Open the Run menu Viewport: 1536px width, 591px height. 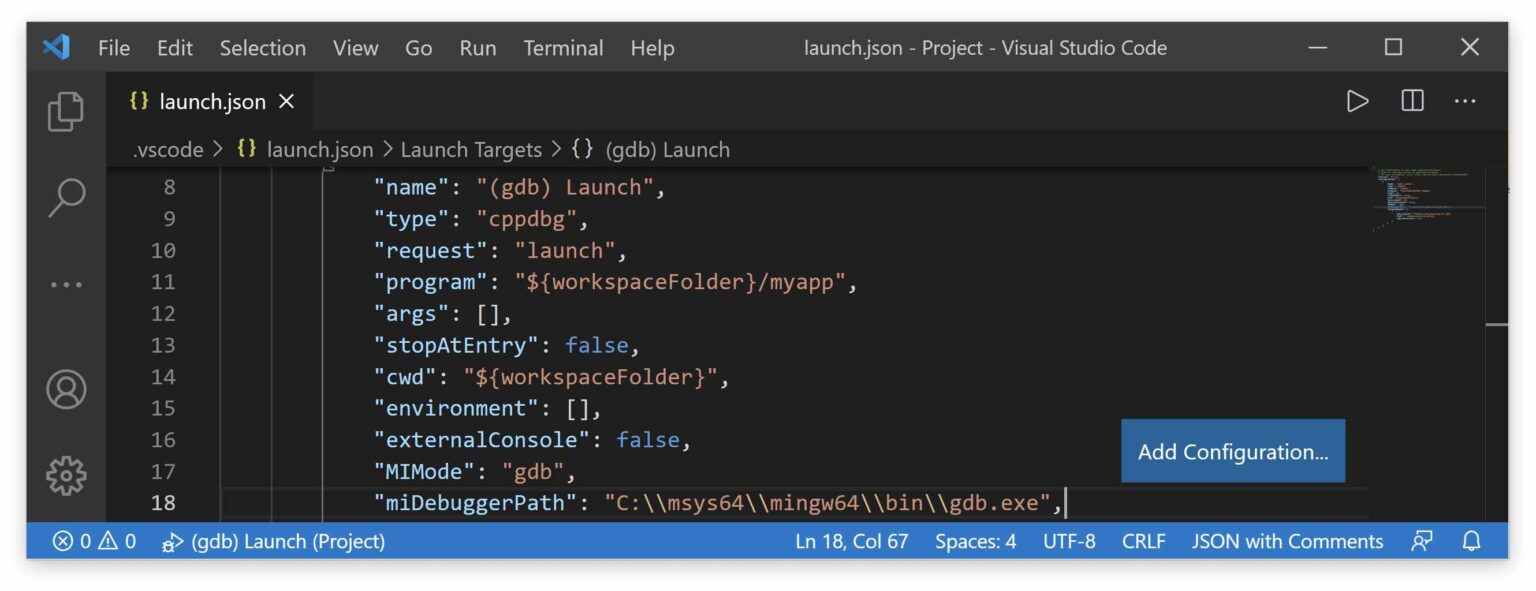tap(477, 47)
